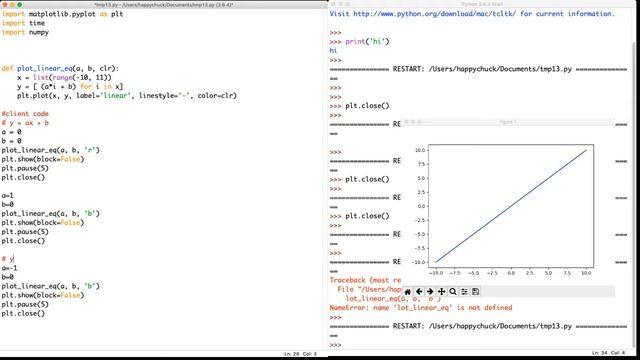Click the -10.0 x-axis tick label
Screen dimensions: 640x360
coord(436,273)
